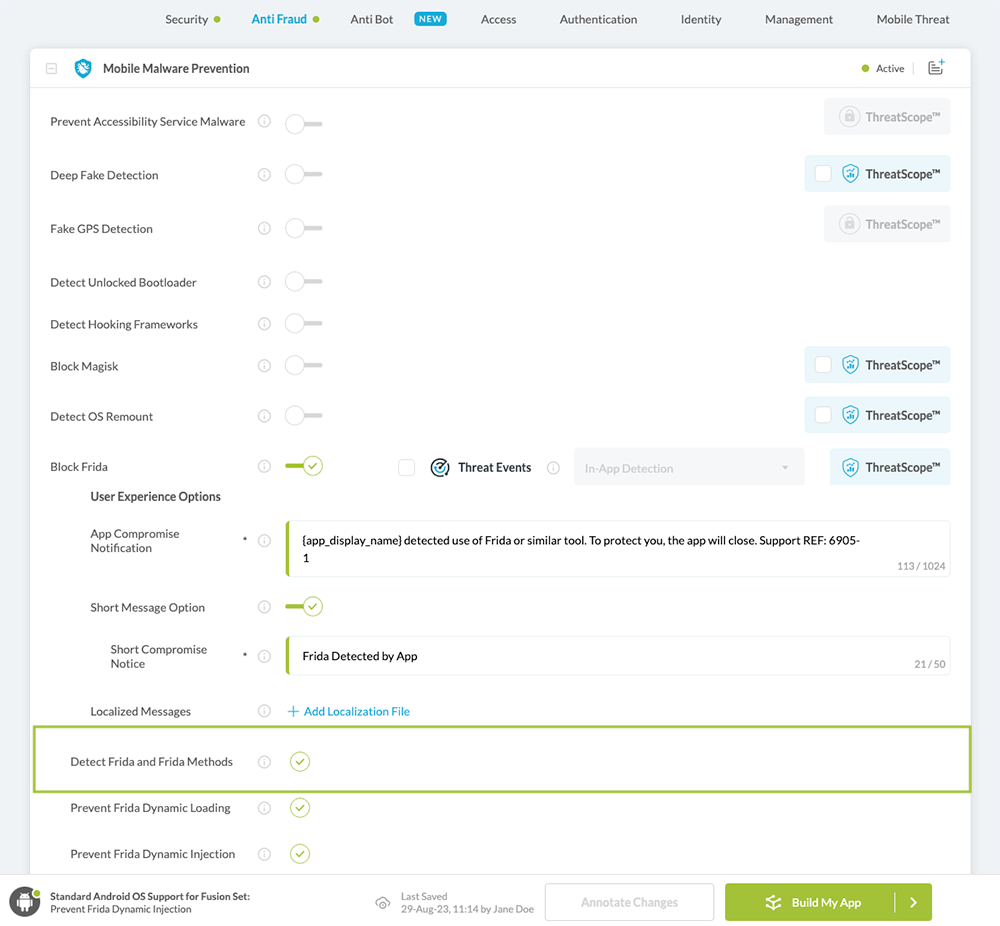Screen dimensions: 1000x926
Task: Open the In-App Detection dropdown
Action: (688, 468)
